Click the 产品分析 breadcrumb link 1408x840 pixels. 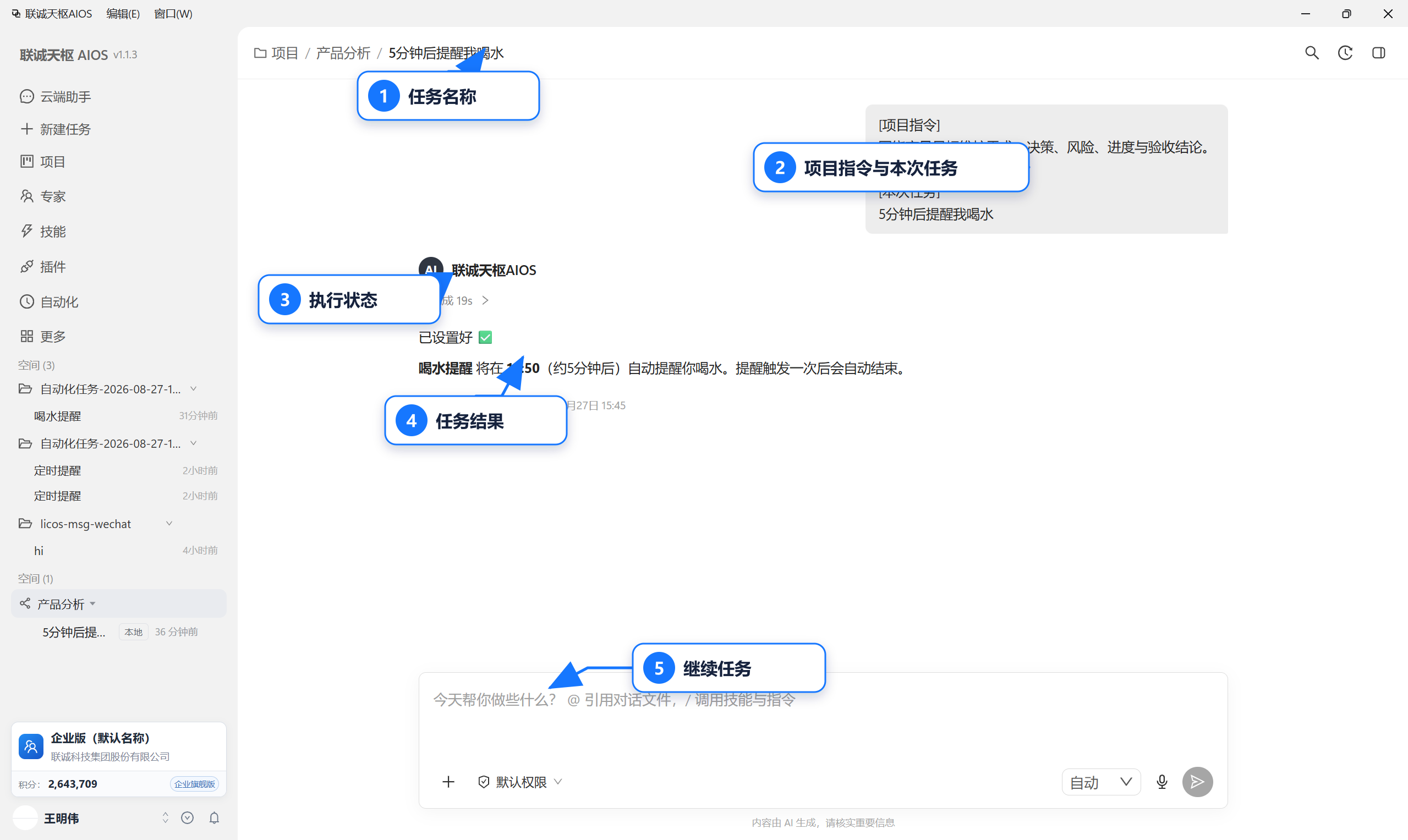tap(343, 53)
